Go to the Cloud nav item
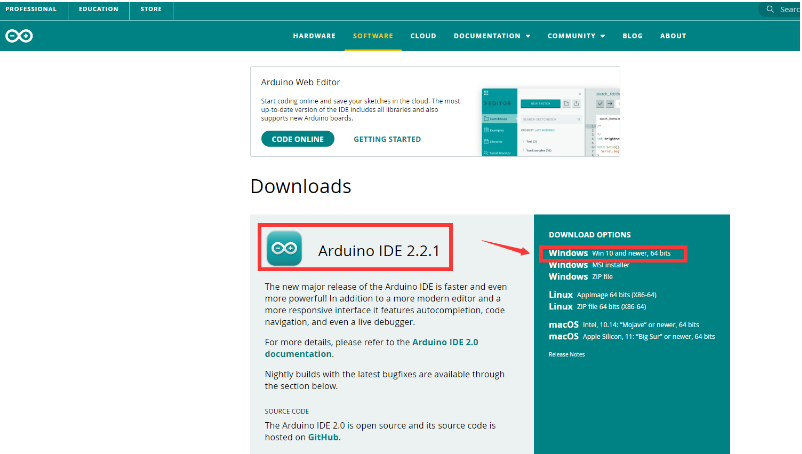This screenshot has height=454, width=802. (x=423, y=36)
